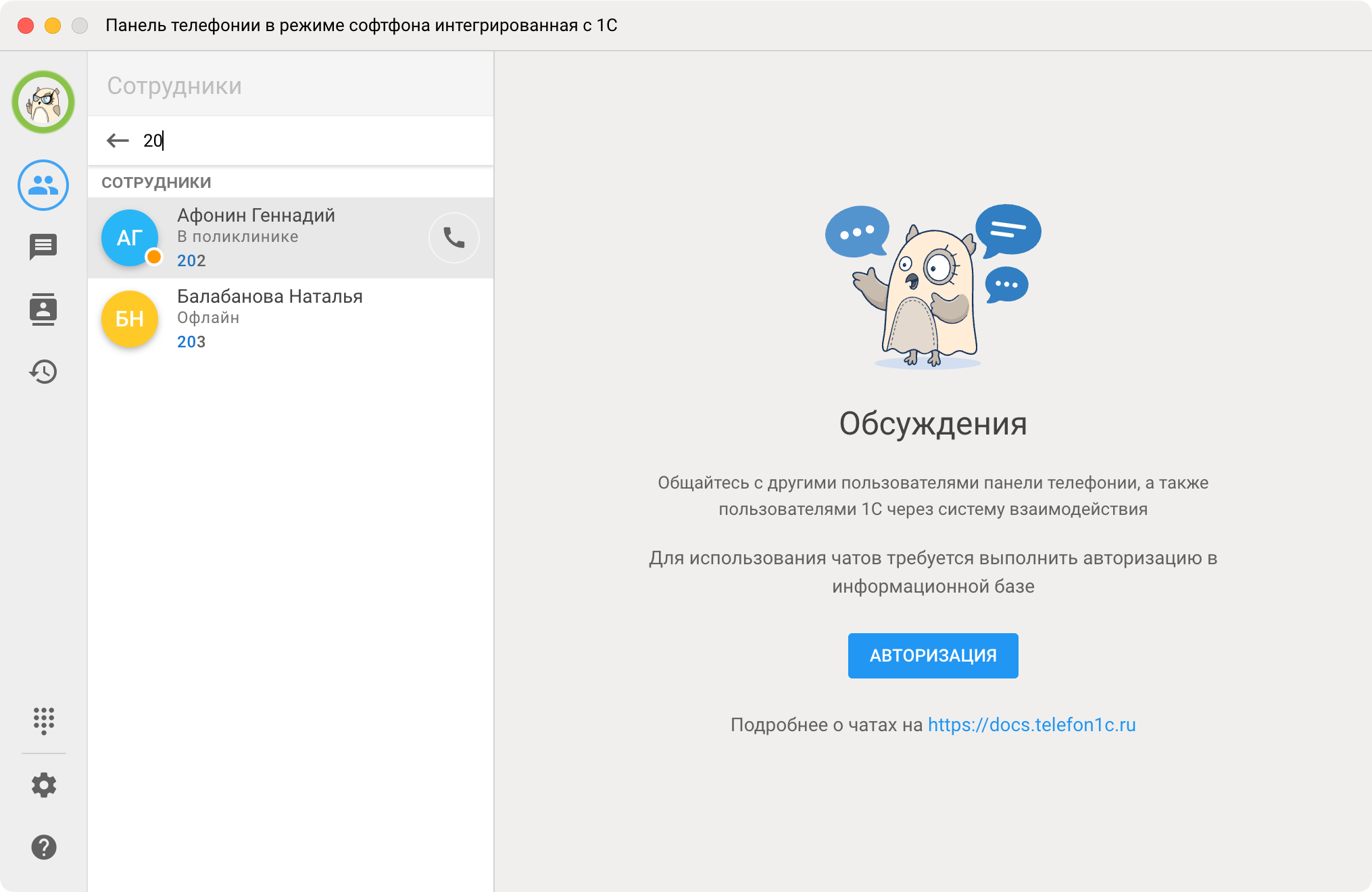Open settings gear icon

click(43, 785)
